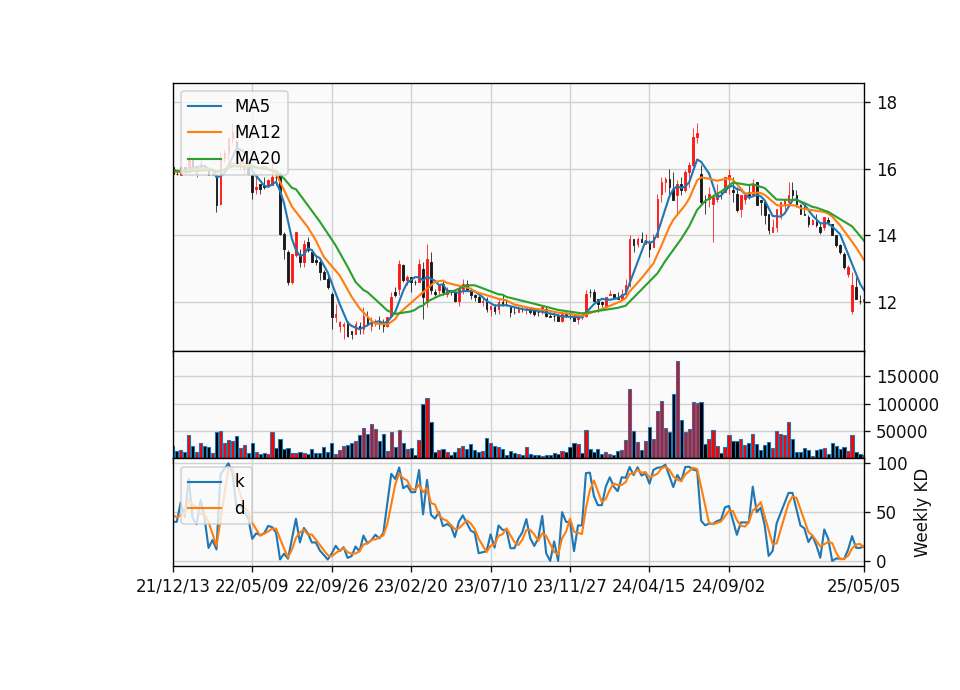The image size is (960, 690).
Task: Click the 50000 volume axis tick
Action: coord(902,432)
